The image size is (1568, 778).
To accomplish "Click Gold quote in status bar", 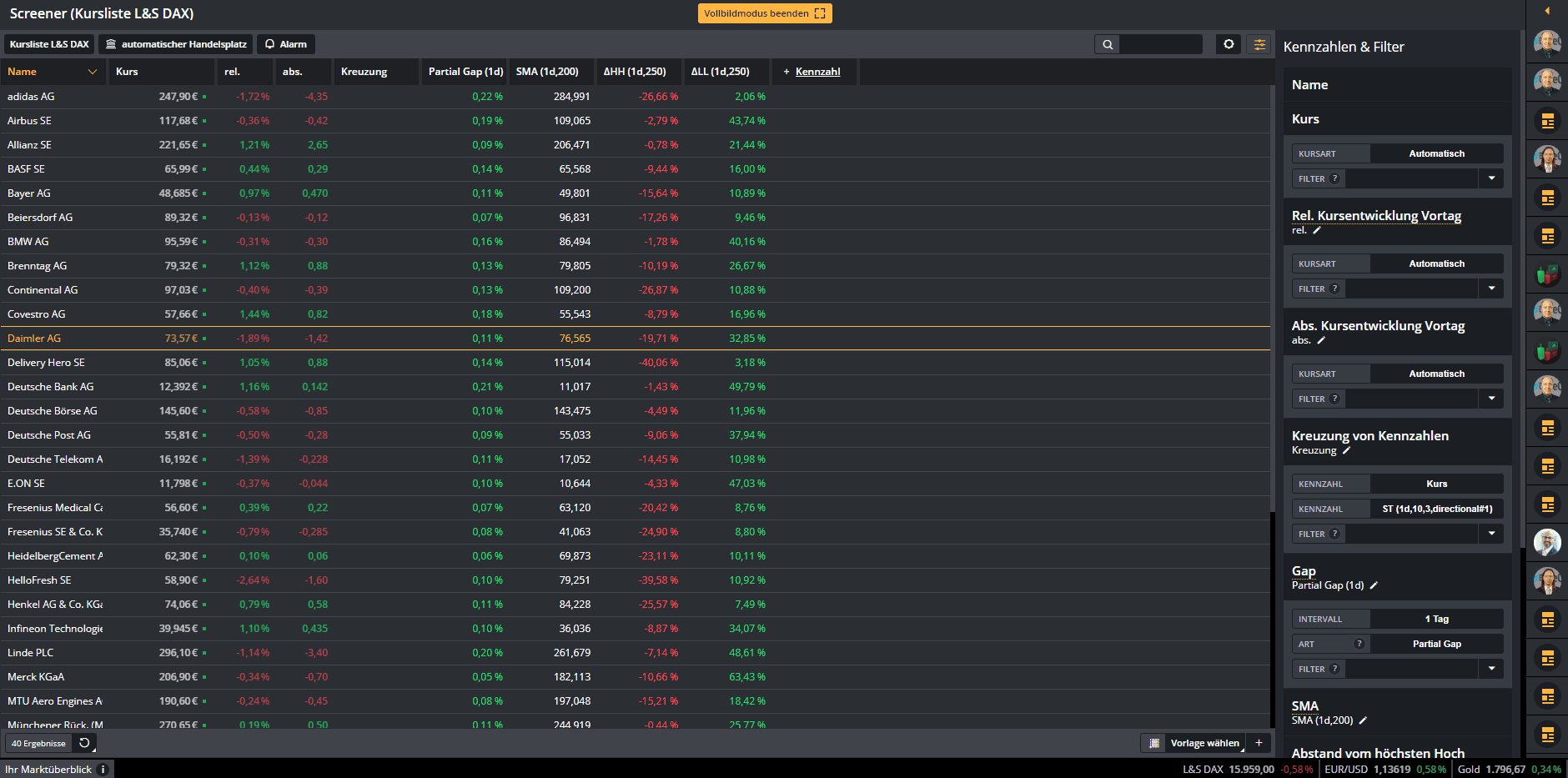I will 1510,770.
